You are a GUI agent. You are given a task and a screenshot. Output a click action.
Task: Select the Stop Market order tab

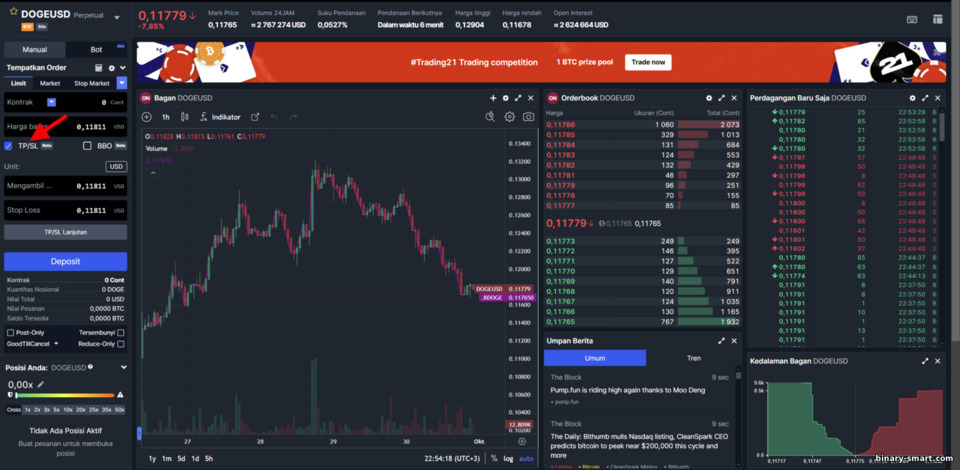pyautogui.click(x=92, y=83)
